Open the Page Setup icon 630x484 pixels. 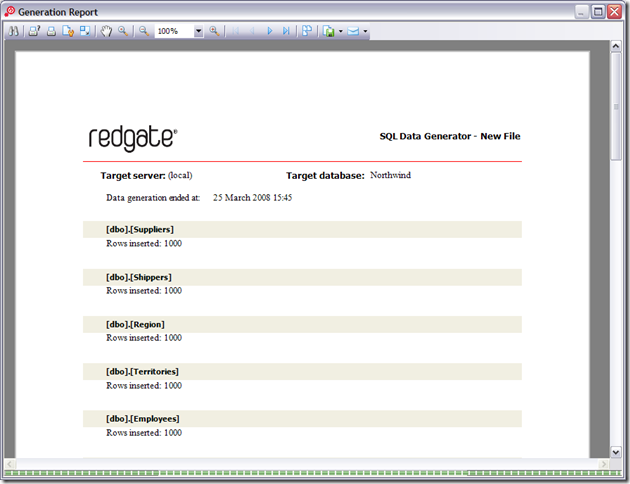(x=68, y=31)
